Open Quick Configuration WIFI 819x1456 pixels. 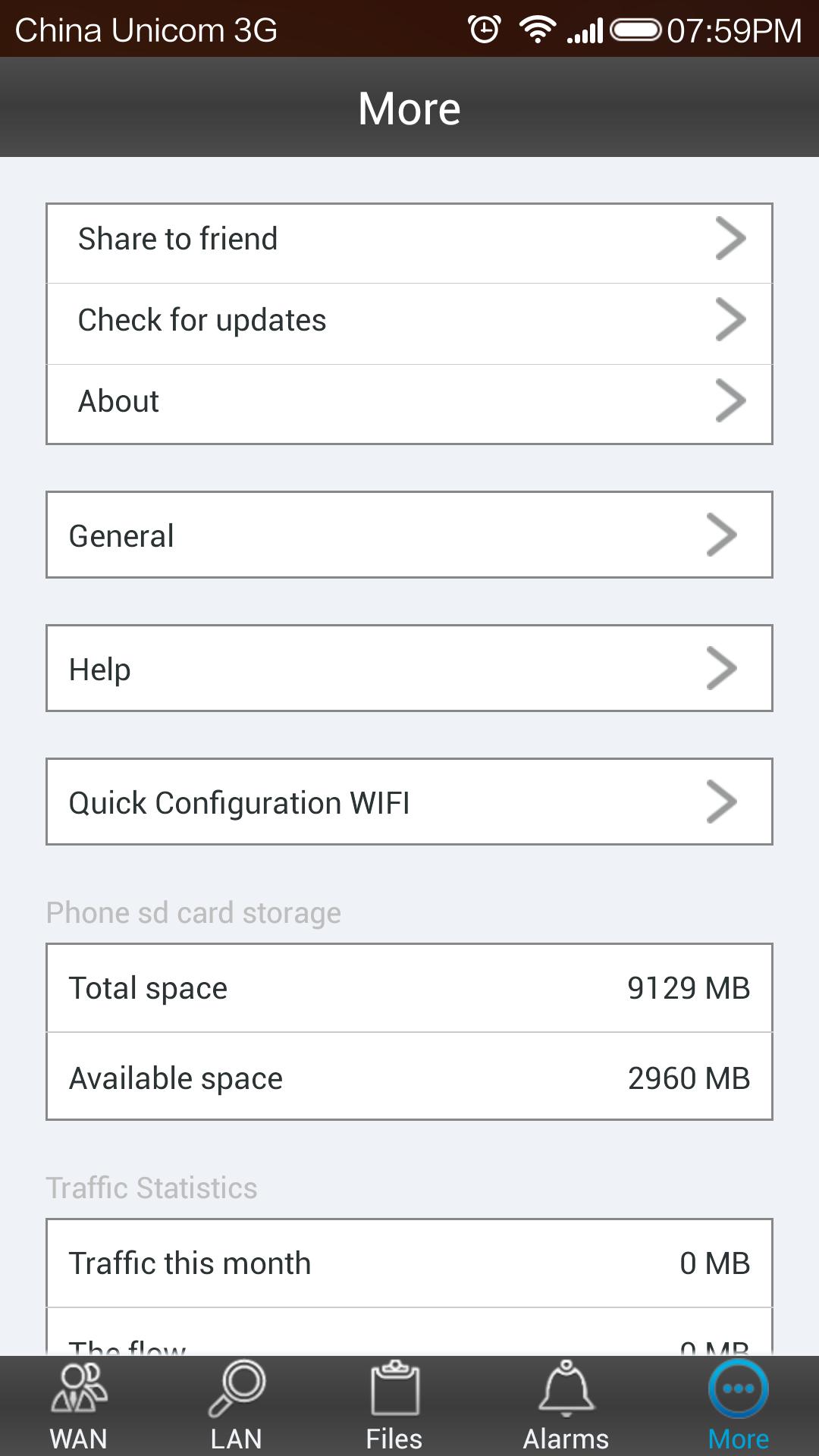click(409, 802)
